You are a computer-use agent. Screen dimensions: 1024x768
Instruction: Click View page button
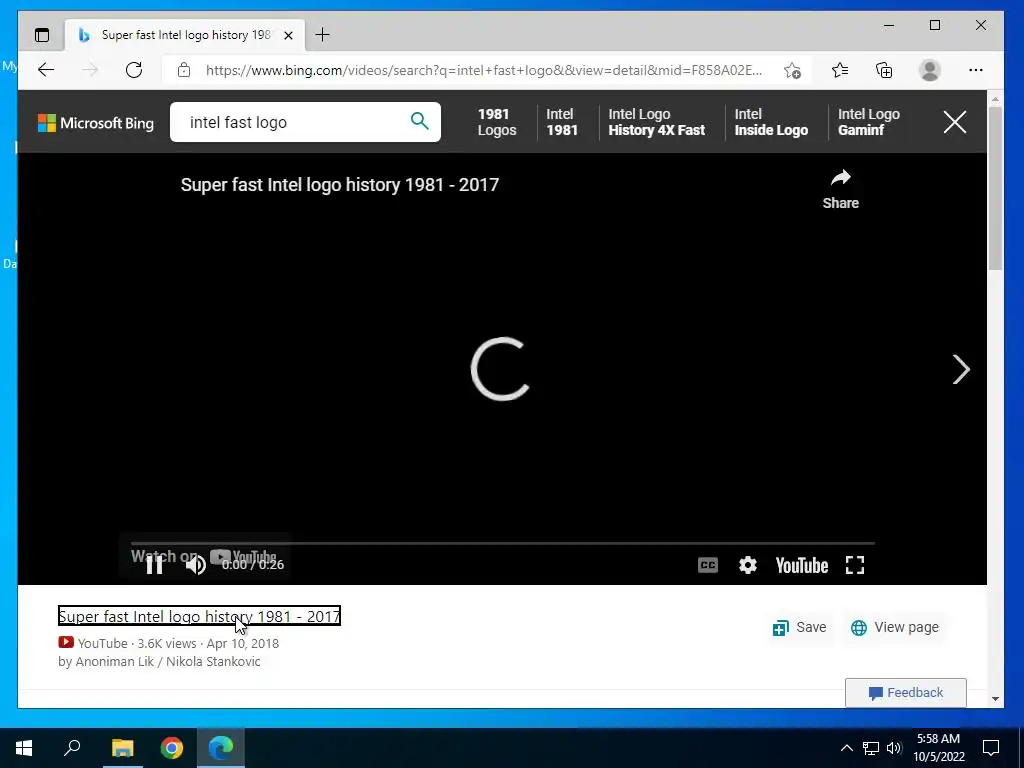(x=895, y=628)
